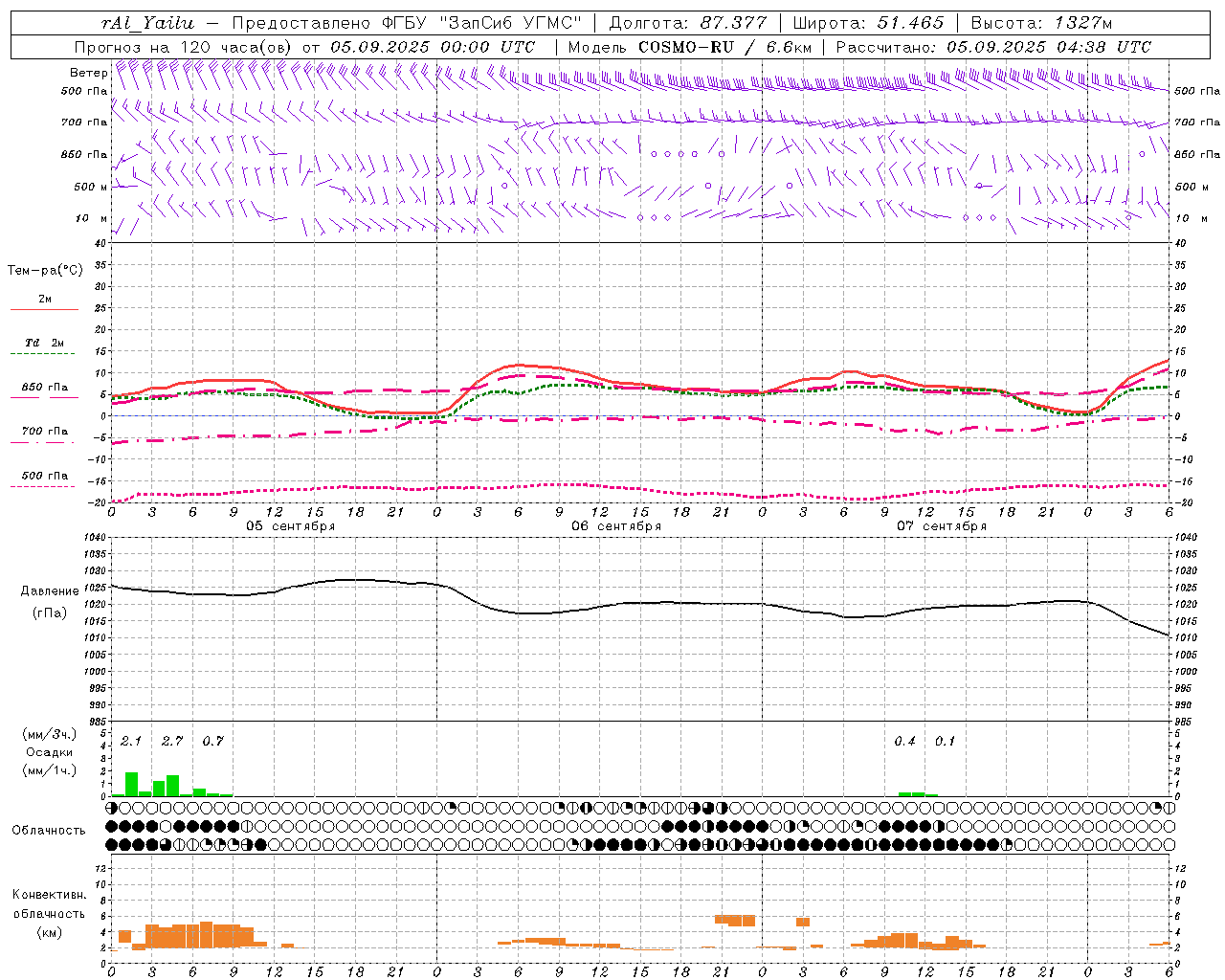This screenshot has width=1225, height=980.
Task: Click the Долгота: 87.377 header field
Action: 687,23
